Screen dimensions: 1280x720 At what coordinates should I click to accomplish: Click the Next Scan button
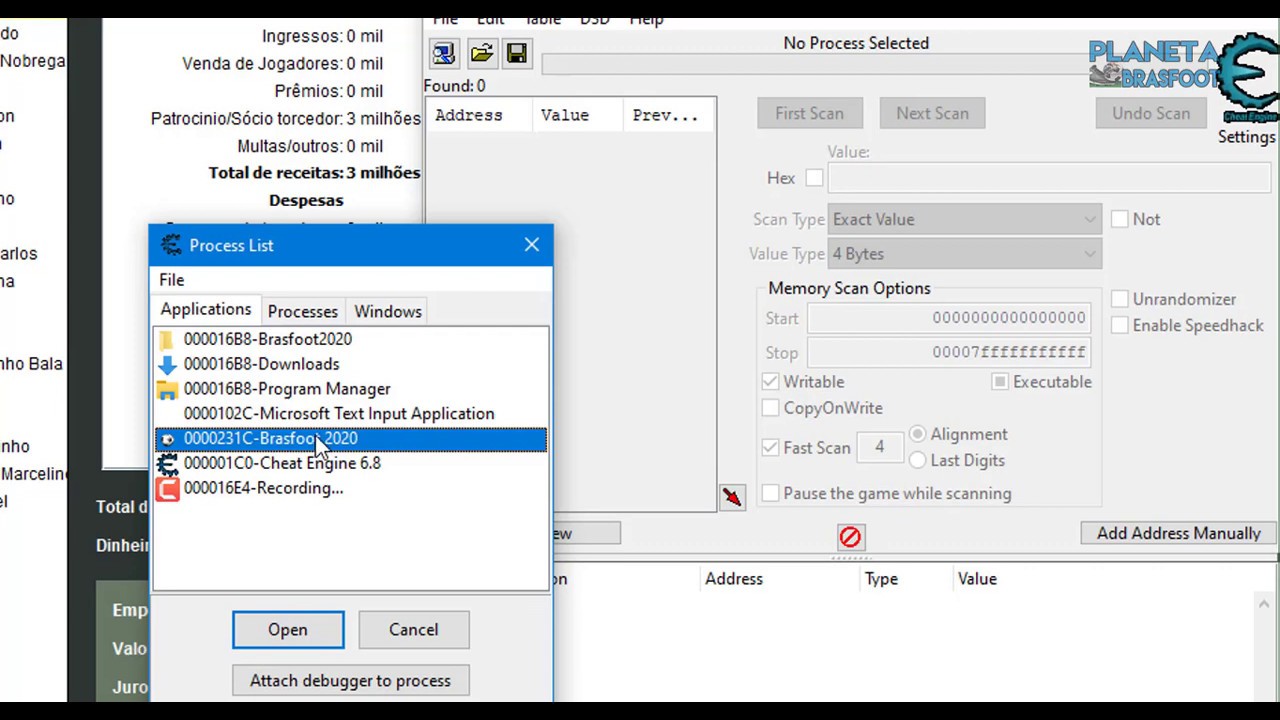tap(932, 113)
